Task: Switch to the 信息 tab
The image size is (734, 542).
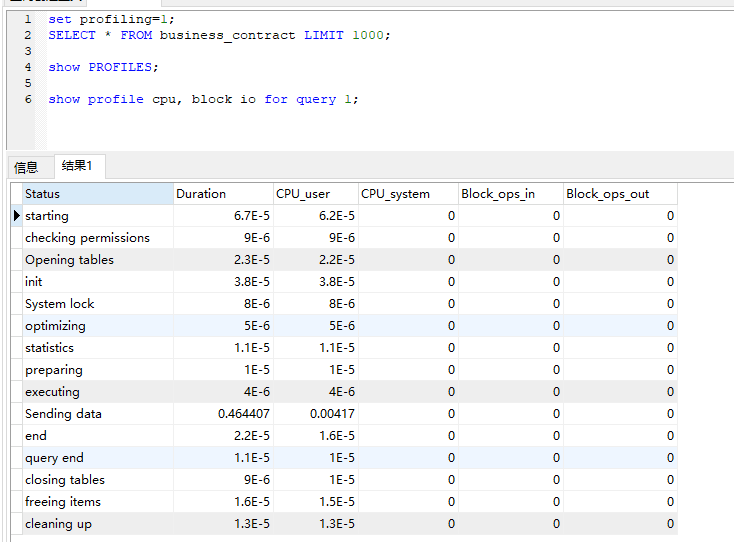Action: [26, 167]
